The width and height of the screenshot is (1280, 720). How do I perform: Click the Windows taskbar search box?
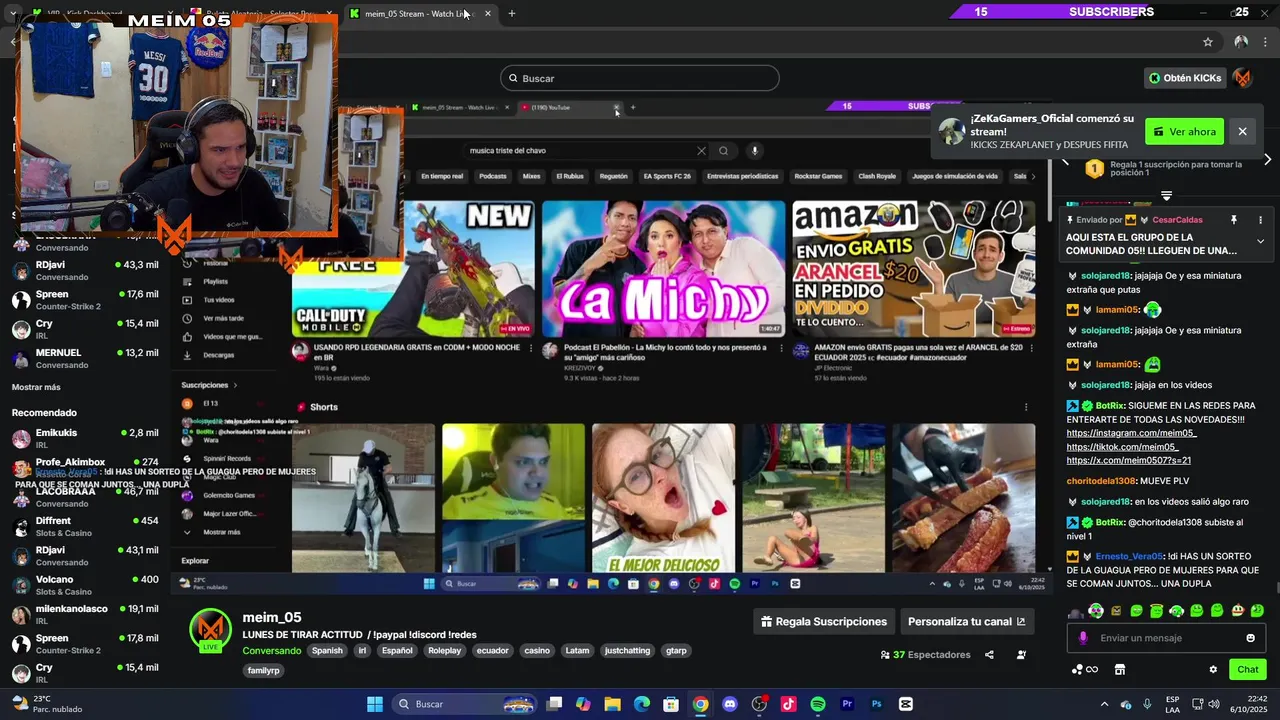(x=466, y=704)
